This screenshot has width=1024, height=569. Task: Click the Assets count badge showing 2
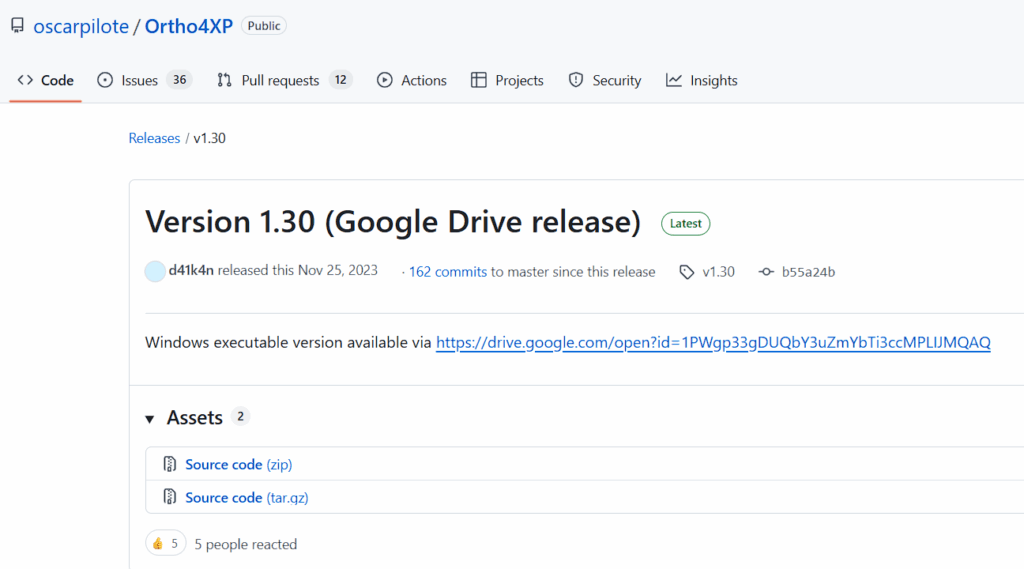pos(240,417)
